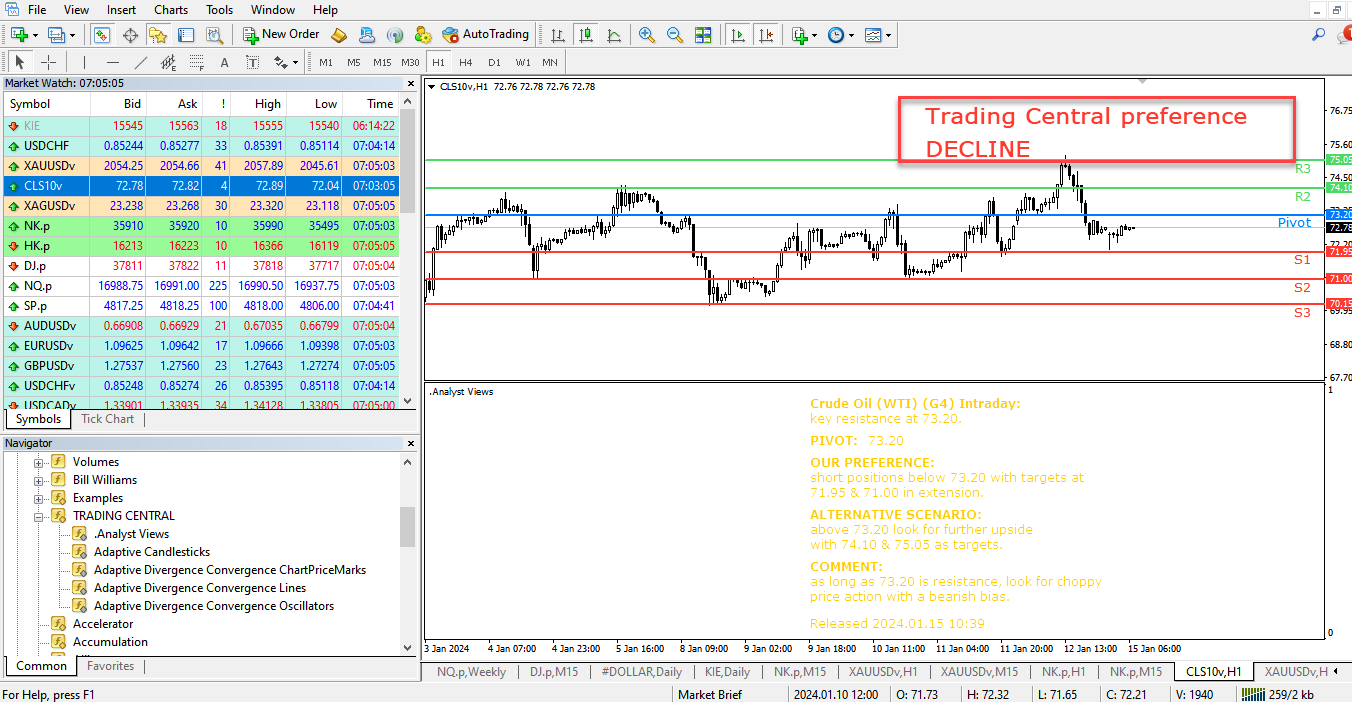Switch timeframe to H4
The height and width of the screenshot is (702, 1352).
(x=466, y=62)
